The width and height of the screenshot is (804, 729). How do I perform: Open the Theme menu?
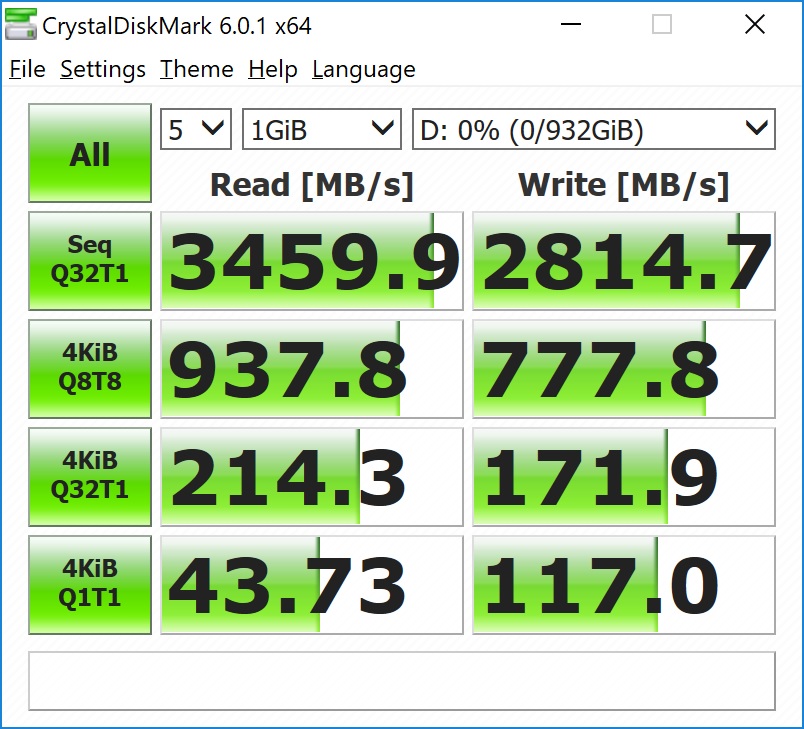(196, 69)
